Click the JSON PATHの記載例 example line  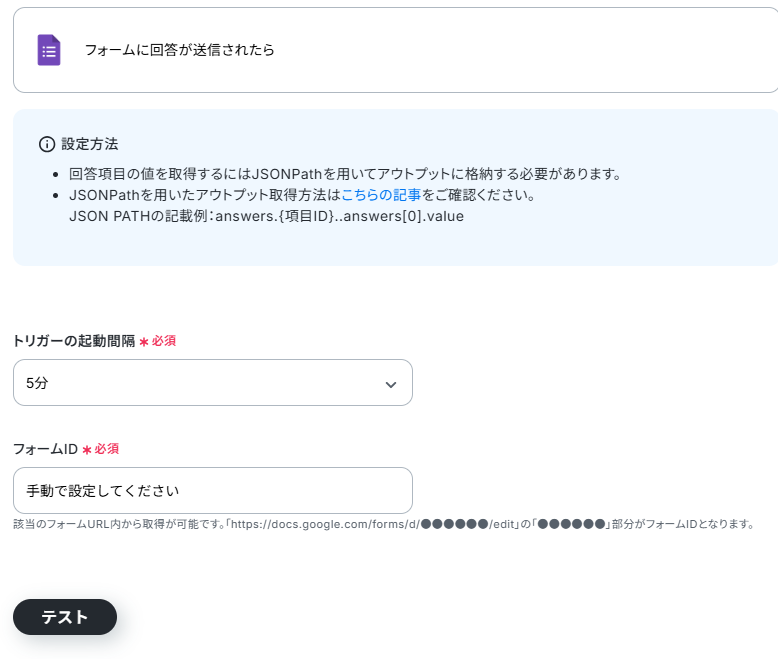pos(266,216)
